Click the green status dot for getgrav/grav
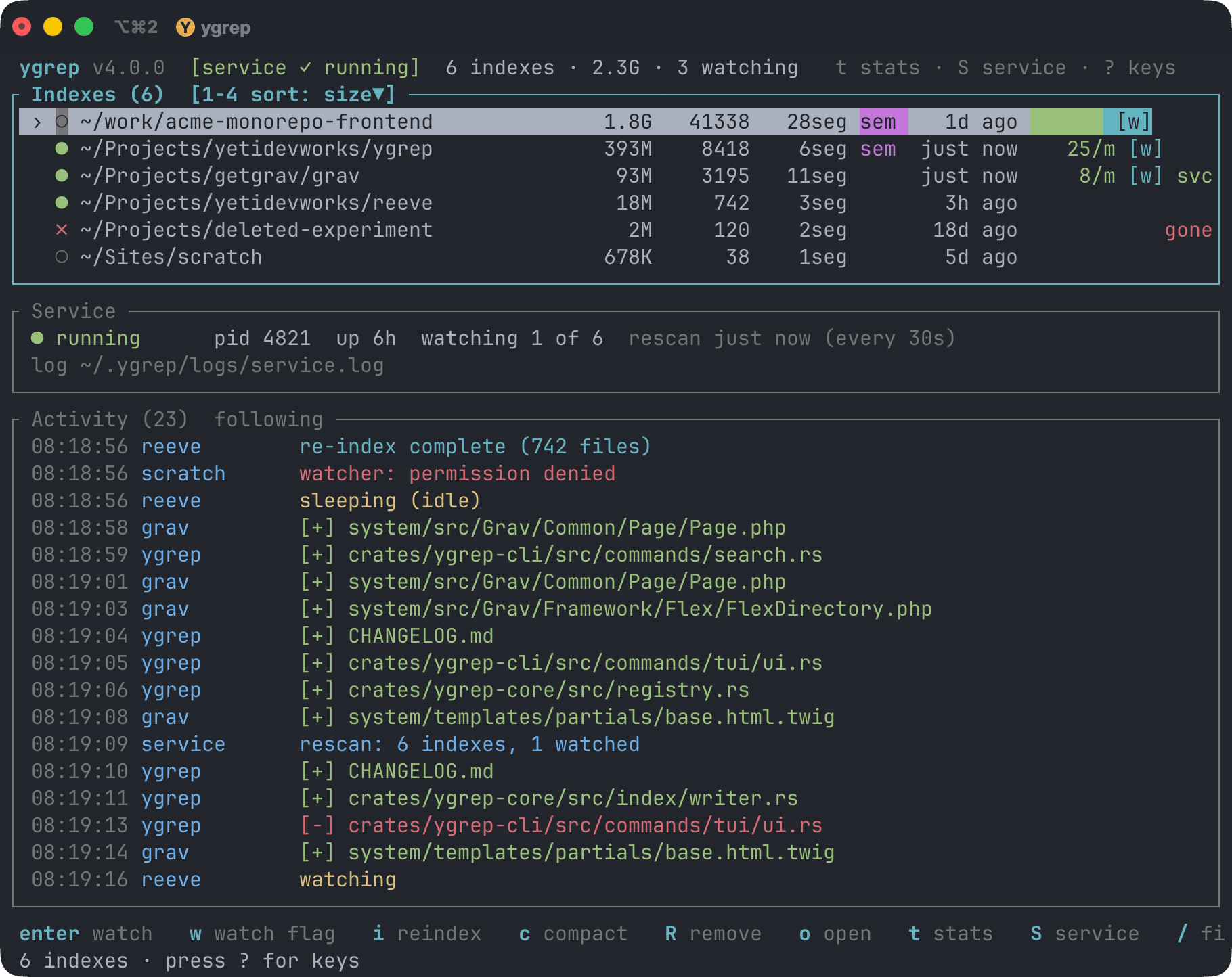1232x977 pixels. click(x=62, y=176)
